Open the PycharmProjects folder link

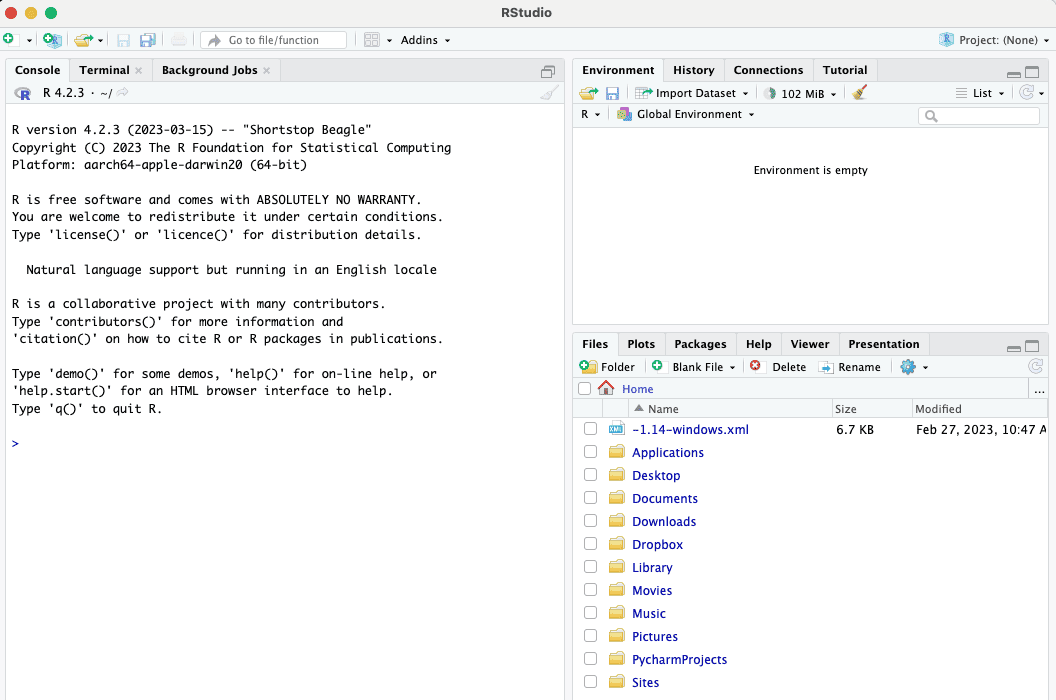(x=679, y=659)
